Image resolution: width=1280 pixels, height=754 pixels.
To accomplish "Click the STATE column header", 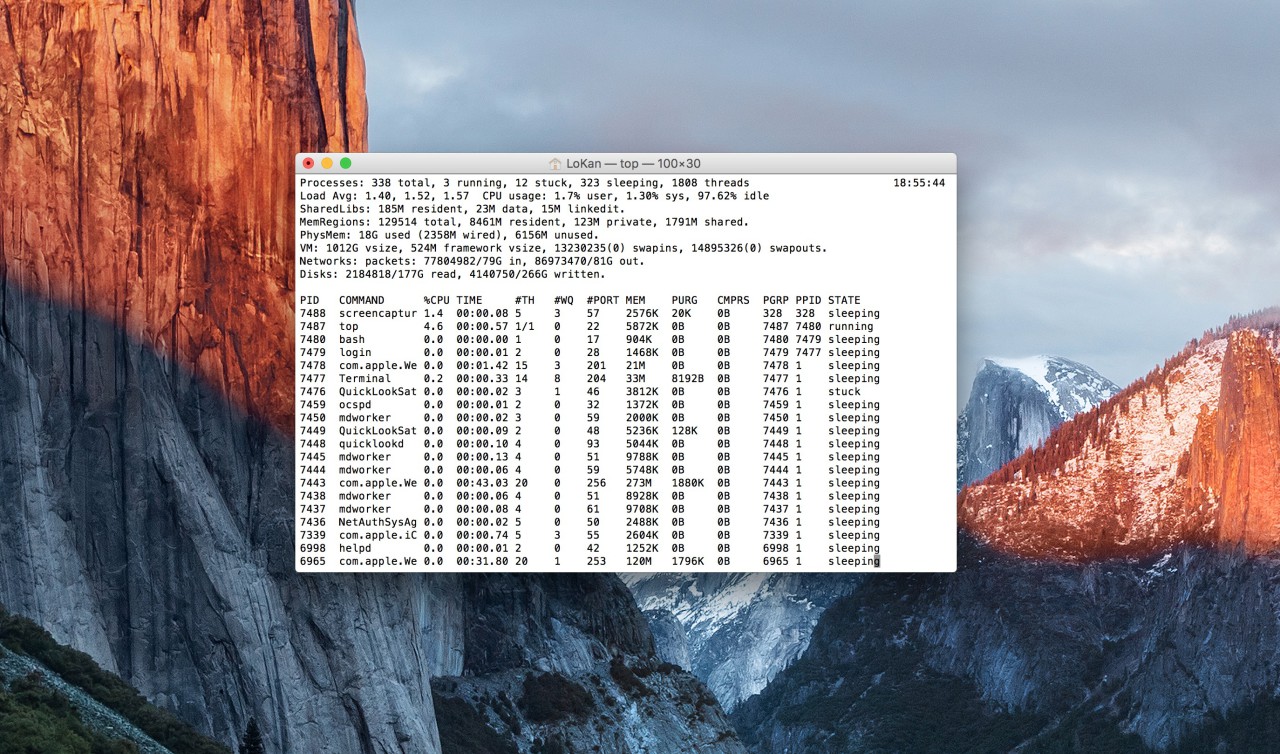I will pyautogui.click(x=843, y=300).
